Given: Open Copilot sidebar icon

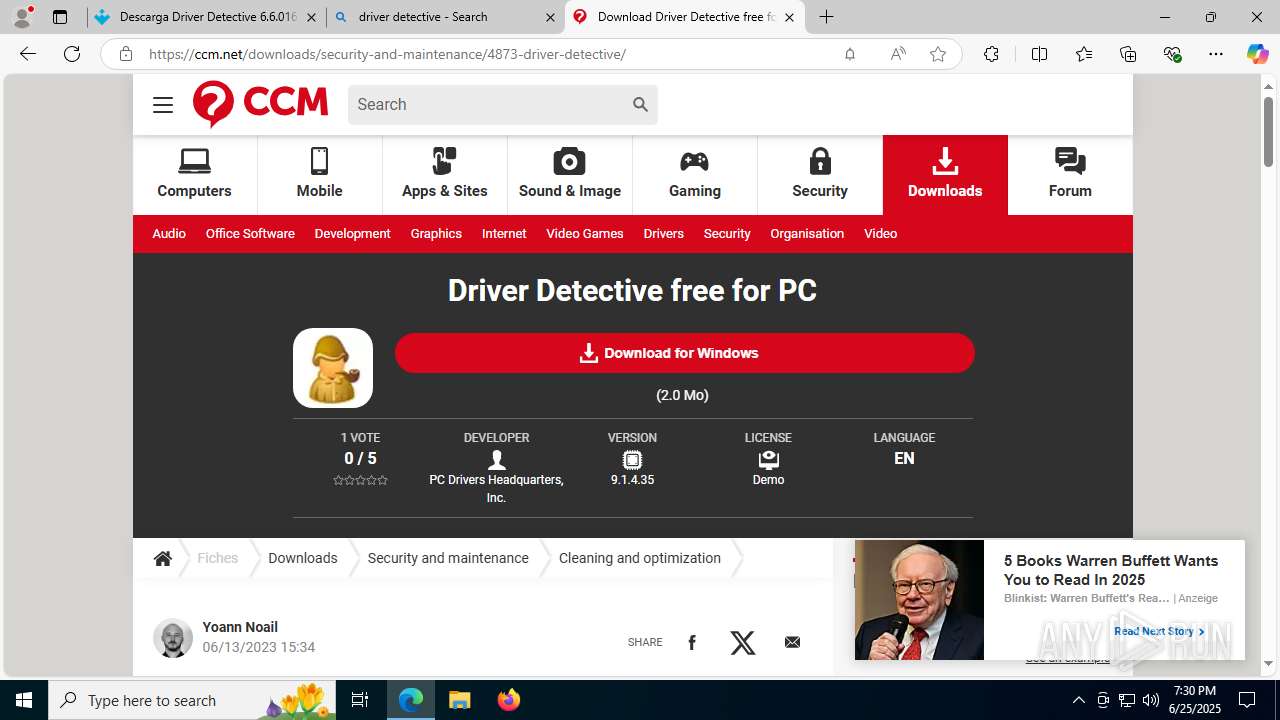Looking at the screenshot, I should [x=1258, y=54].
